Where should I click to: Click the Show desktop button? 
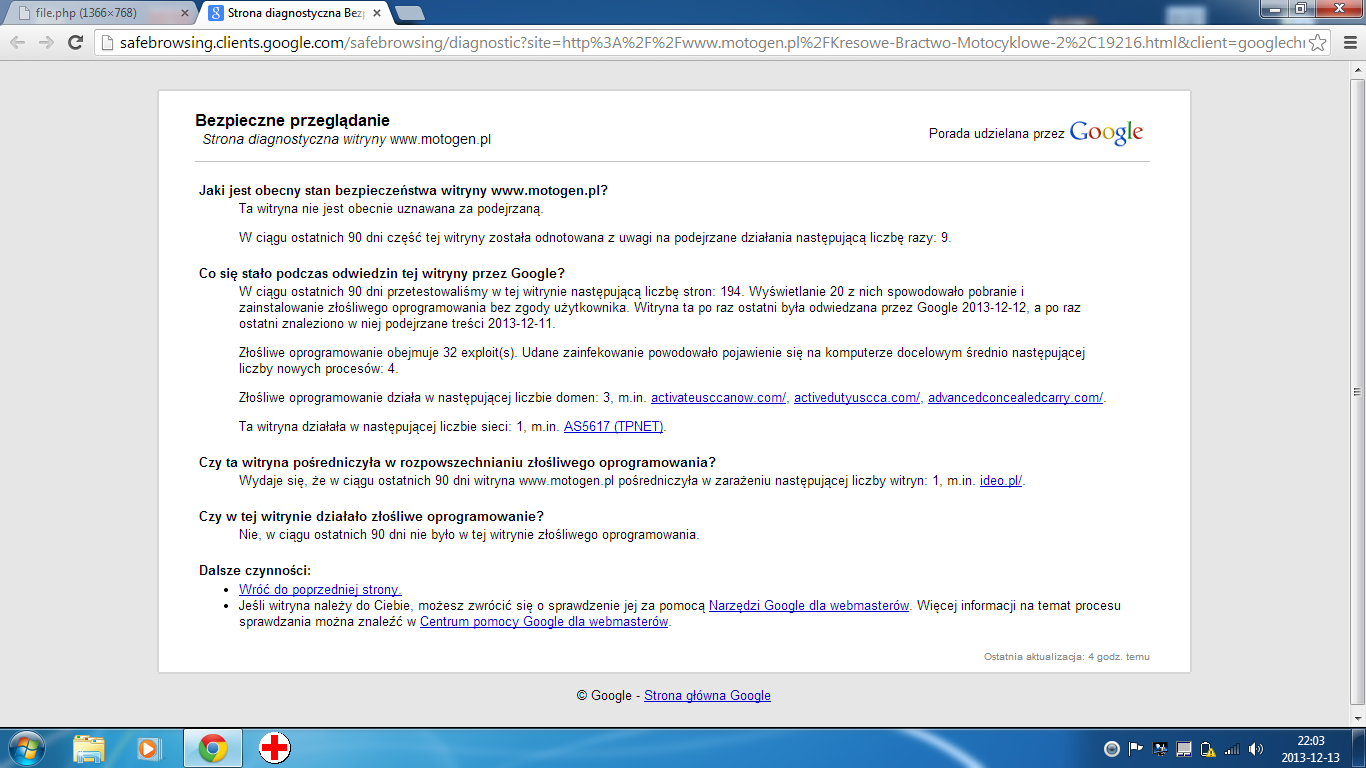point(1359,748)
